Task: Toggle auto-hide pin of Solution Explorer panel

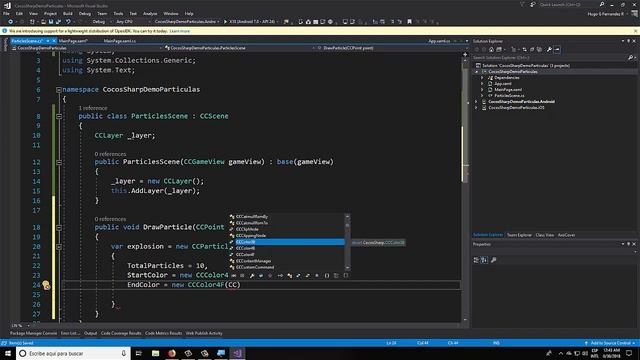Action: point(629,41)
